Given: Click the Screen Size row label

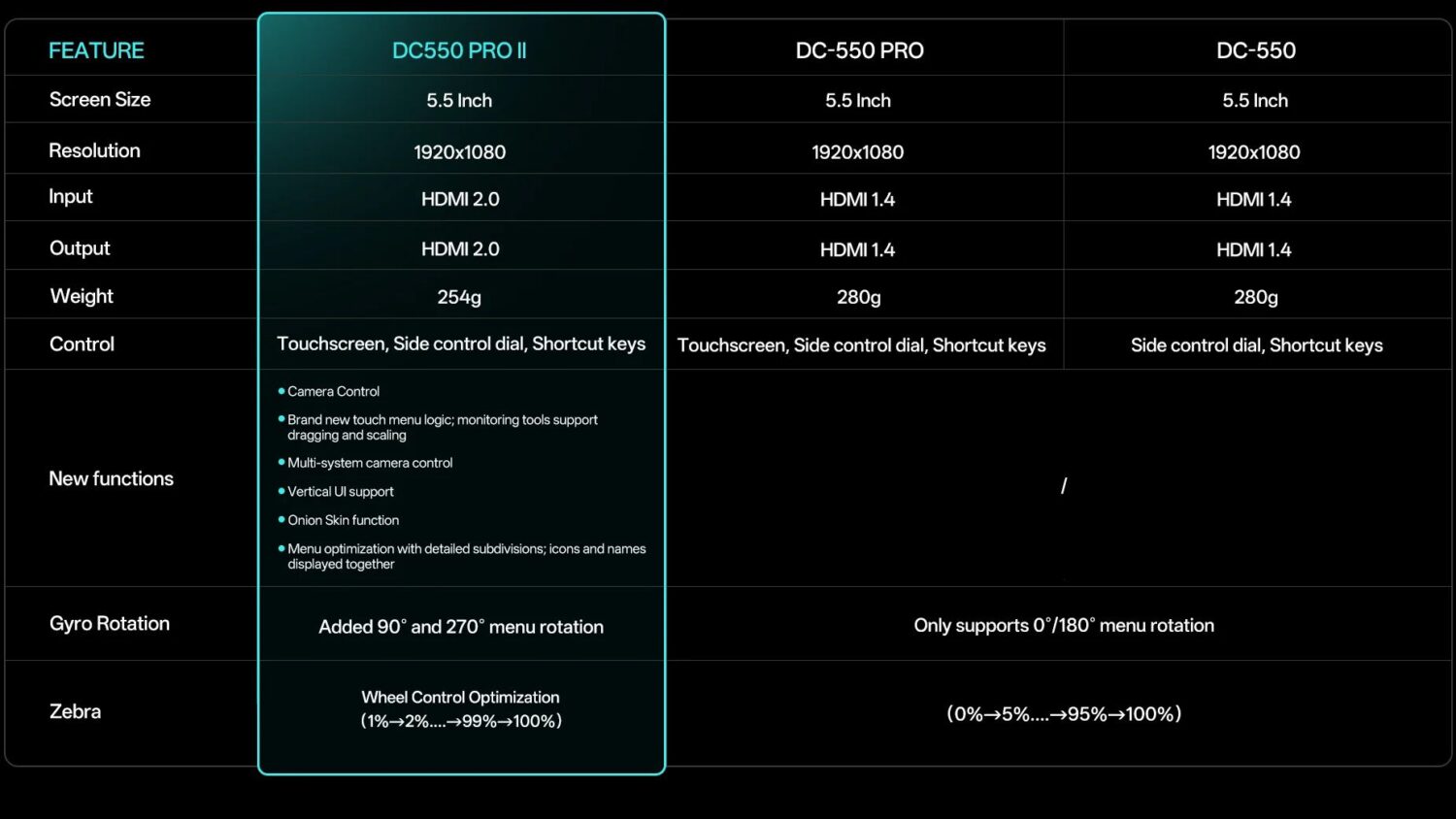Looking at the screenshot, I should pos(100,100).
